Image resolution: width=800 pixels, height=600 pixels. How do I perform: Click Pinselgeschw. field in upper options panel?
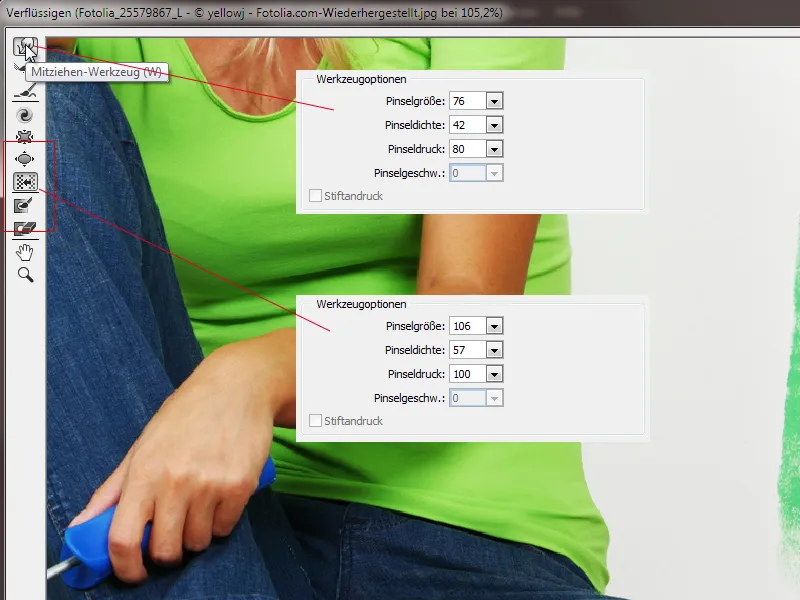pyautogui.click(x=468, y=173)
